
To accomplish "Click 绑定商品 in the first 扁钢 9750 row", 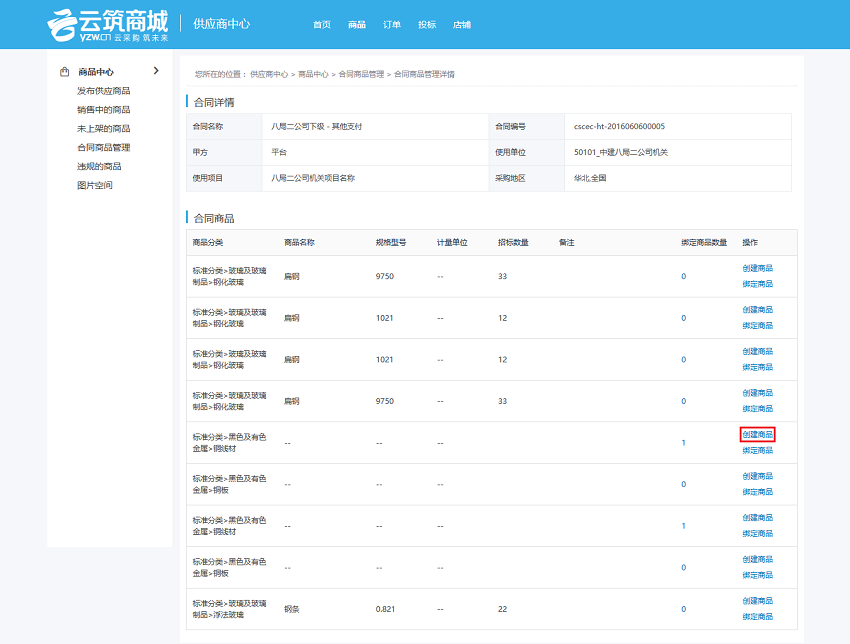I will click(757, 284).
